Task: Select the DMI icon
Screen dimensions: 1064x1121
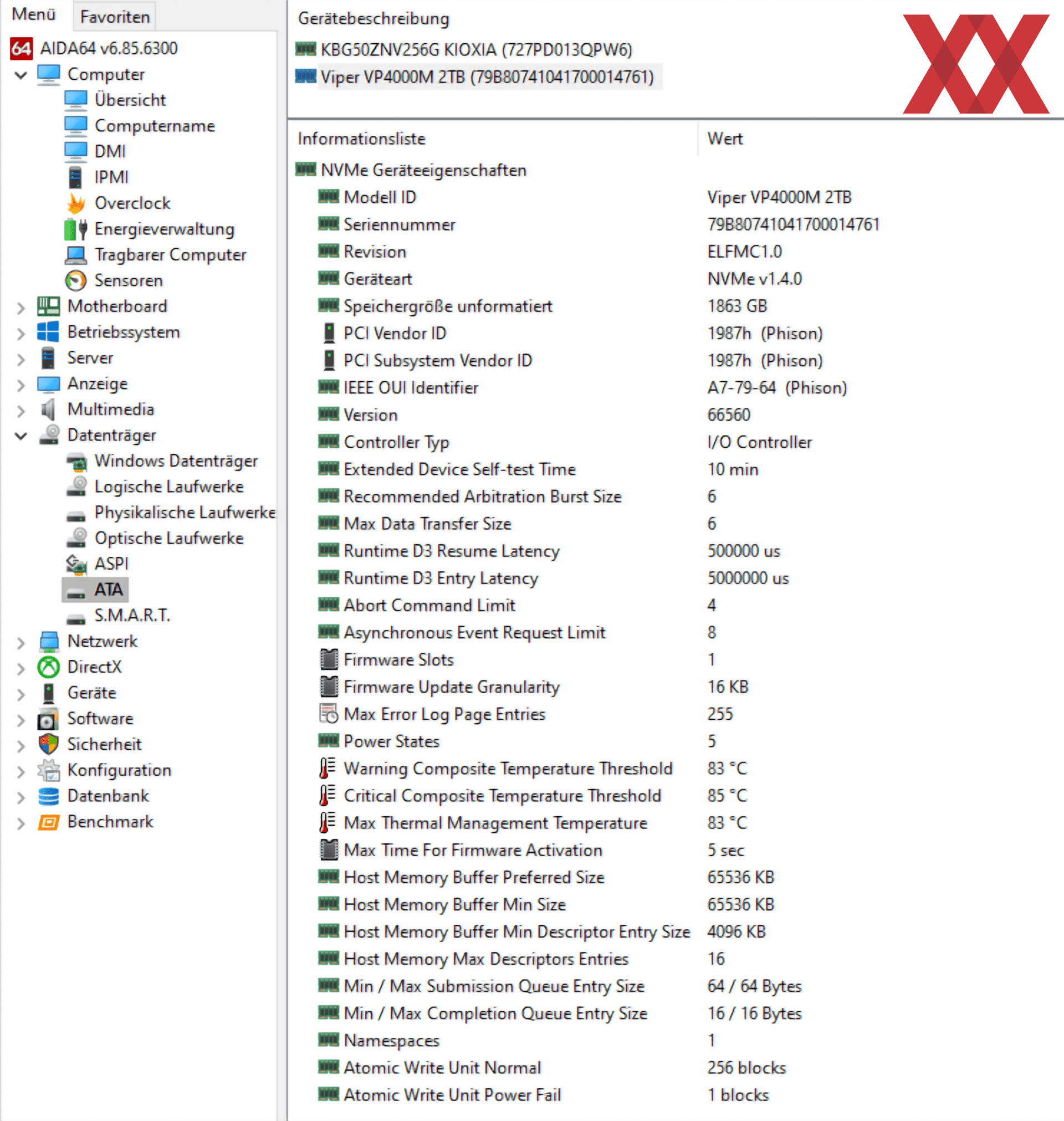Action: pyautogui.click(x=75, y=152)
